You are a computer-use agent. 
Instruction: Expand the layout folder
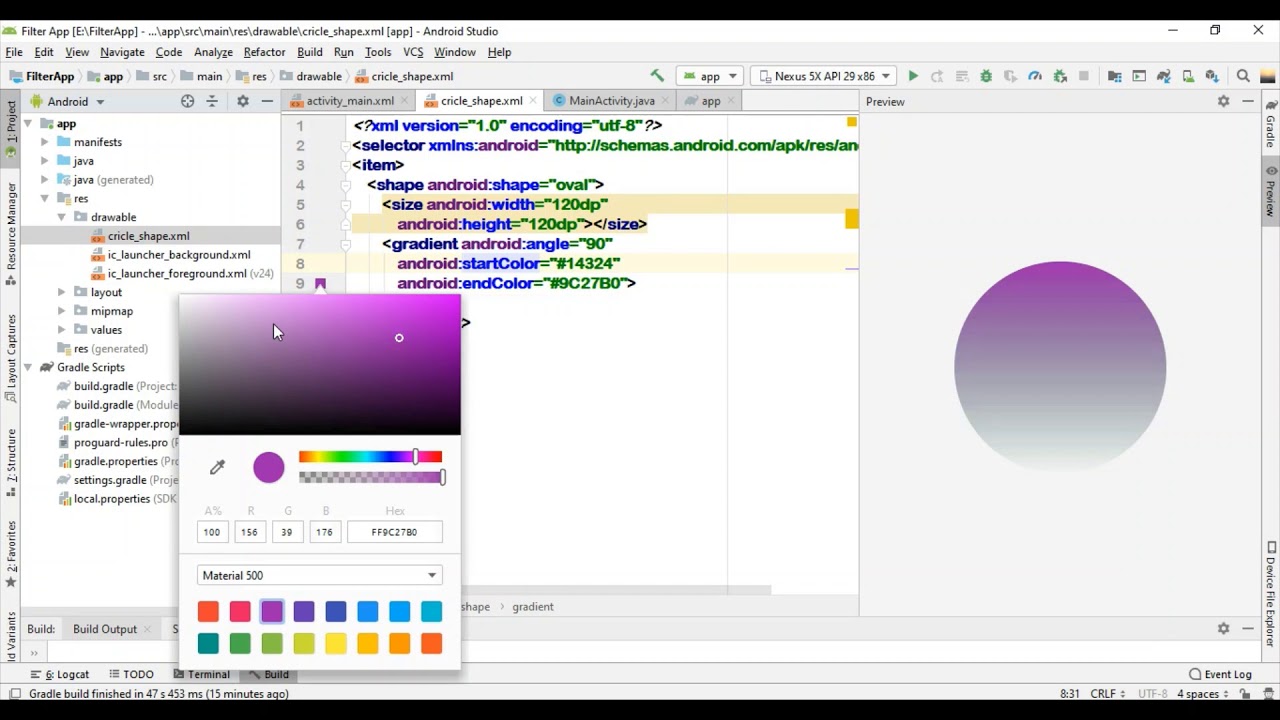(x=62, y=292)
